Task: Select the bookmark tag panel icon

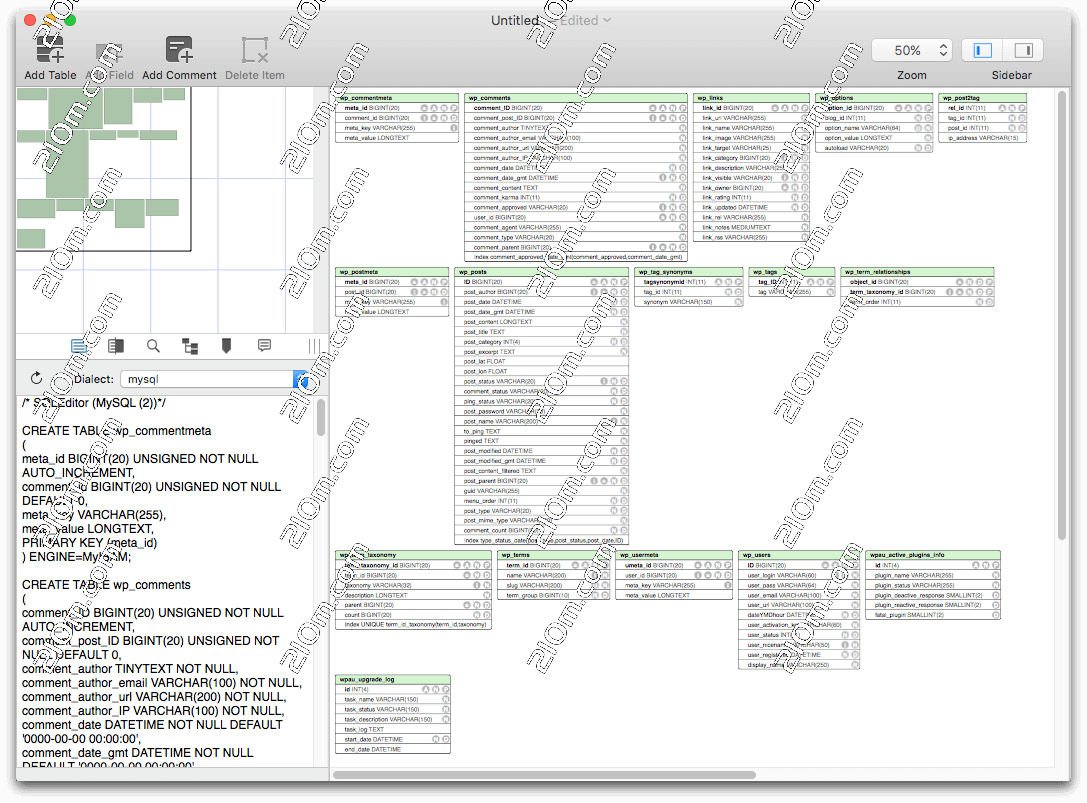Action: [x=227, y=346]
